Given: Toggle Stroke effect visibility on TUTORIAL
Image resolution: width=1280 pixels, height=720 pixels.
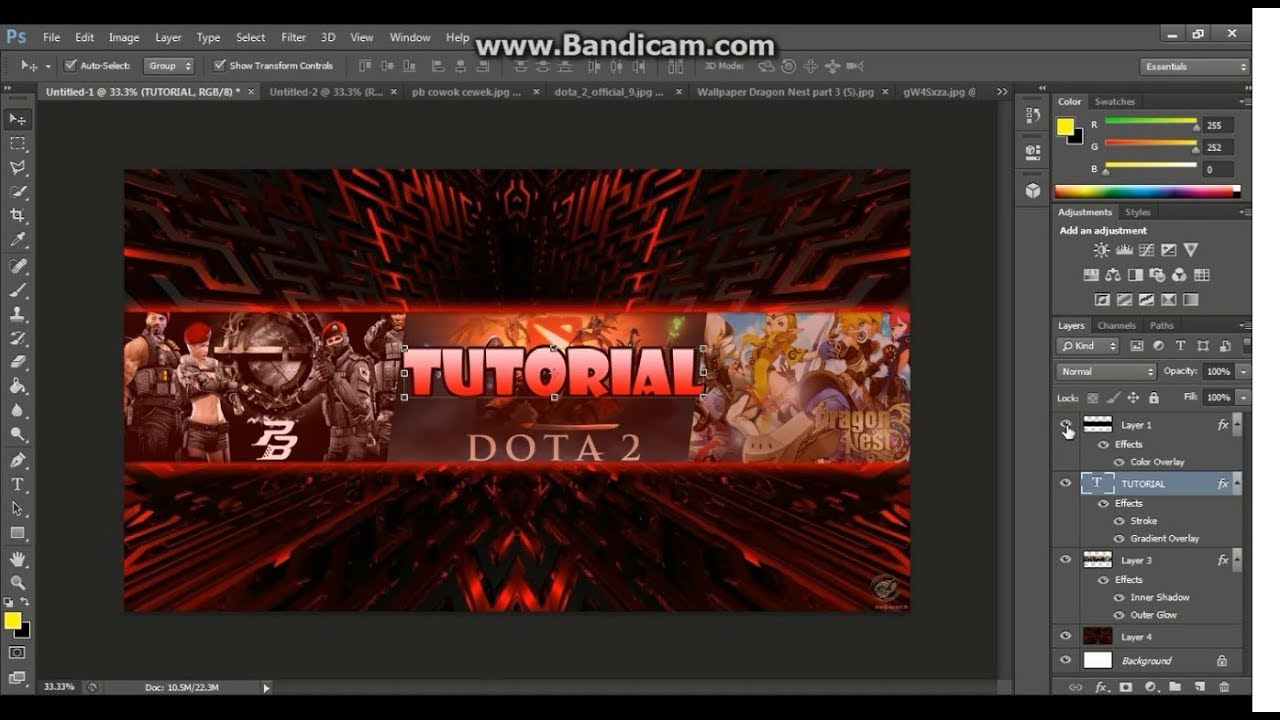Looking at the screenshot, I should pos(1119,521).
